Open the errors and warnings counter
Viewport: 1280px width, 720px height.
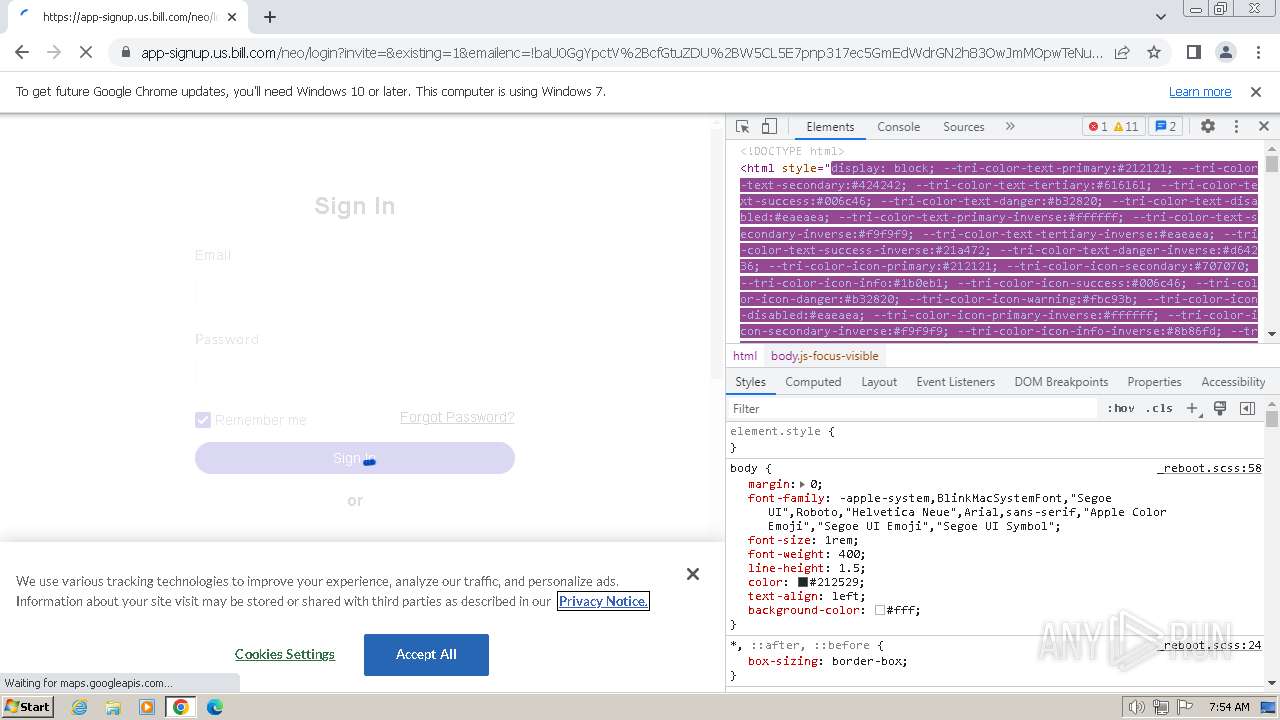(1114, 127)
